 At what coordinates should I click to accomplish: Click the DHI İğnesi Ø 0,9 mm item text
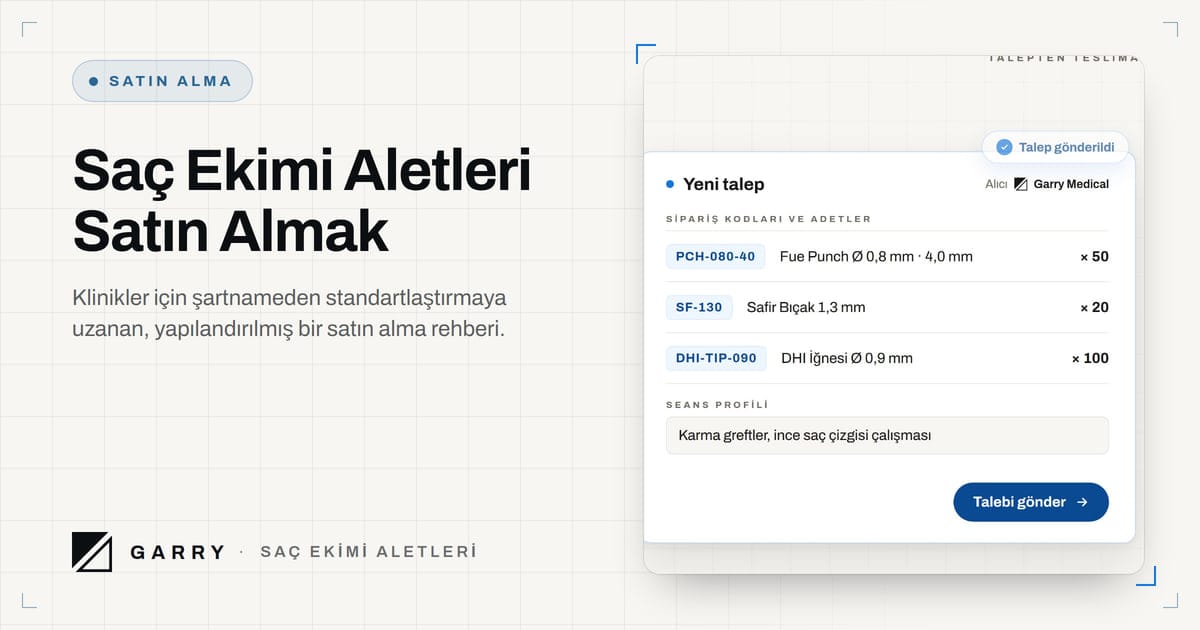coord(847,358)
